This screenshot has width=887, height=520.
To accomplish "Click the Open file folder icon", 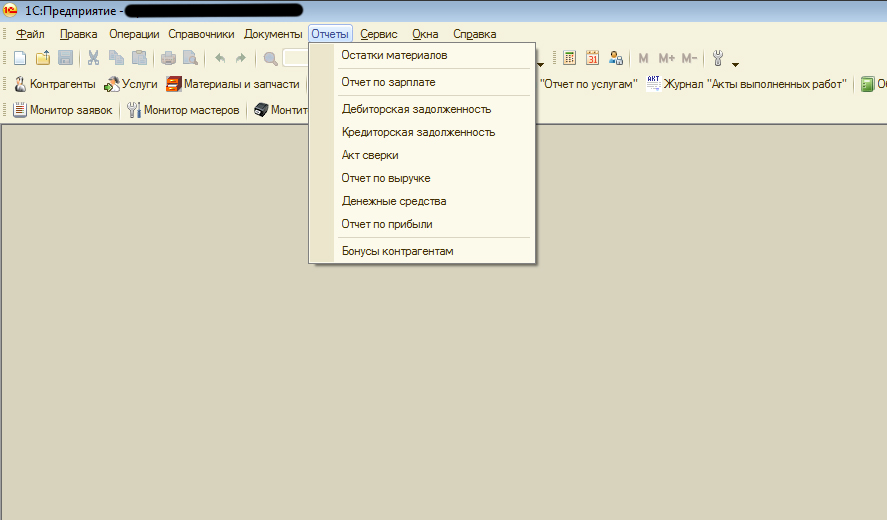I will 42,59.
